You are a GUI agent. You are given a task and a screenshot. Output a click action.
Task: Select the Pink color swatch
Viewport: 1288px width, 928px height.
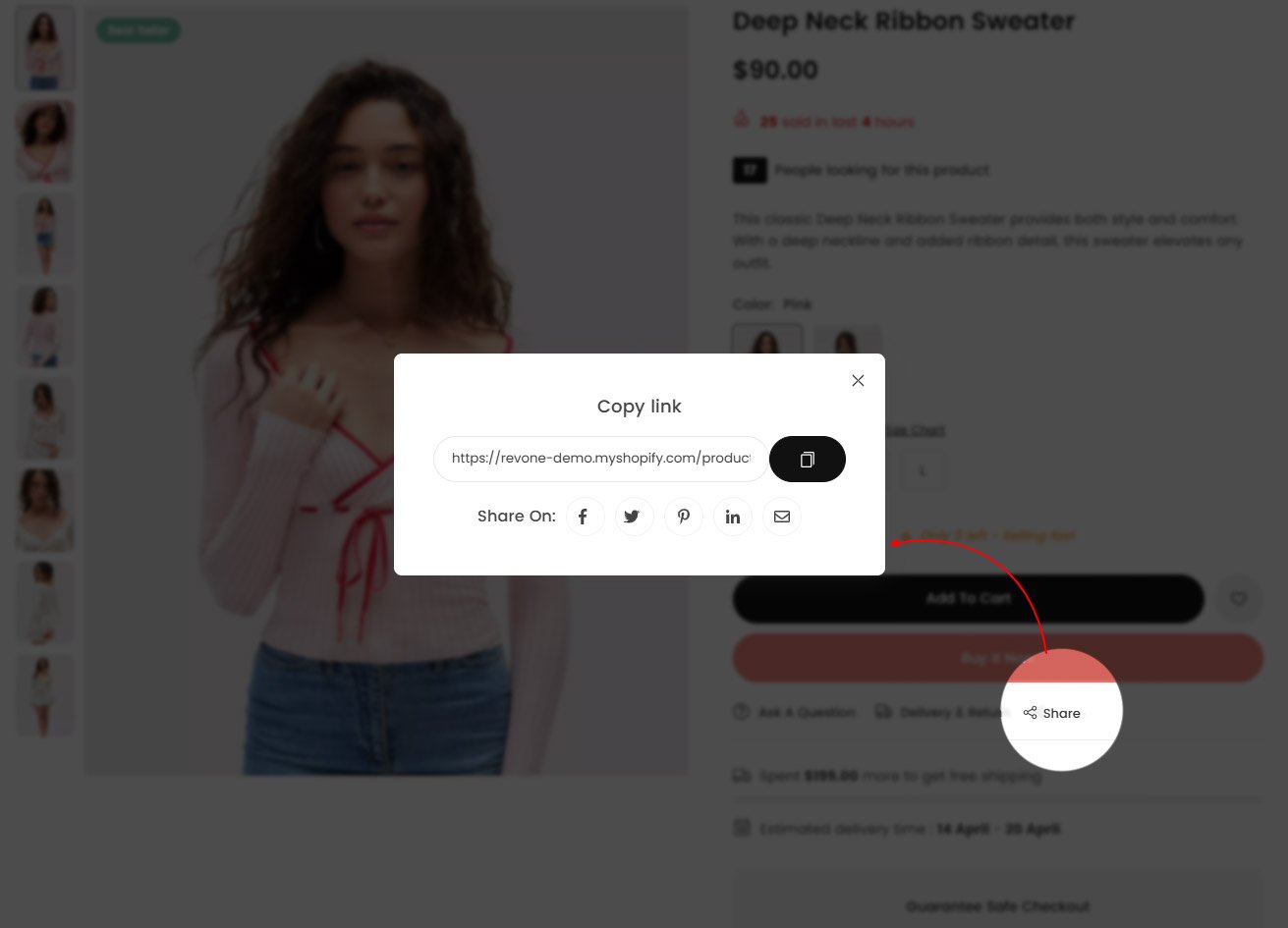pyautogui.click(x=767, y=340)
